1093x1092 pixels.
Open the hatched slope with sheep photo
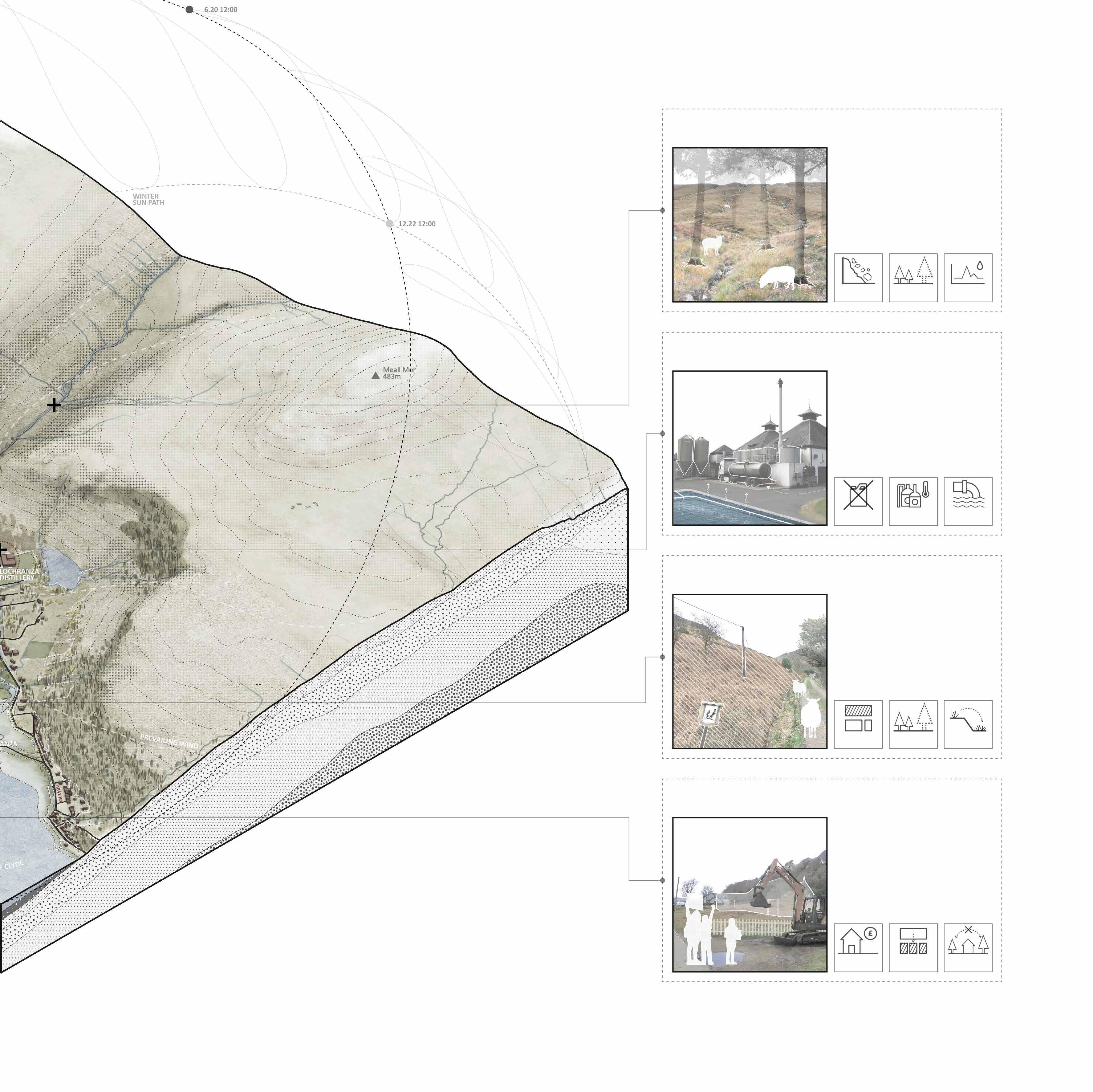pos(749,671)
